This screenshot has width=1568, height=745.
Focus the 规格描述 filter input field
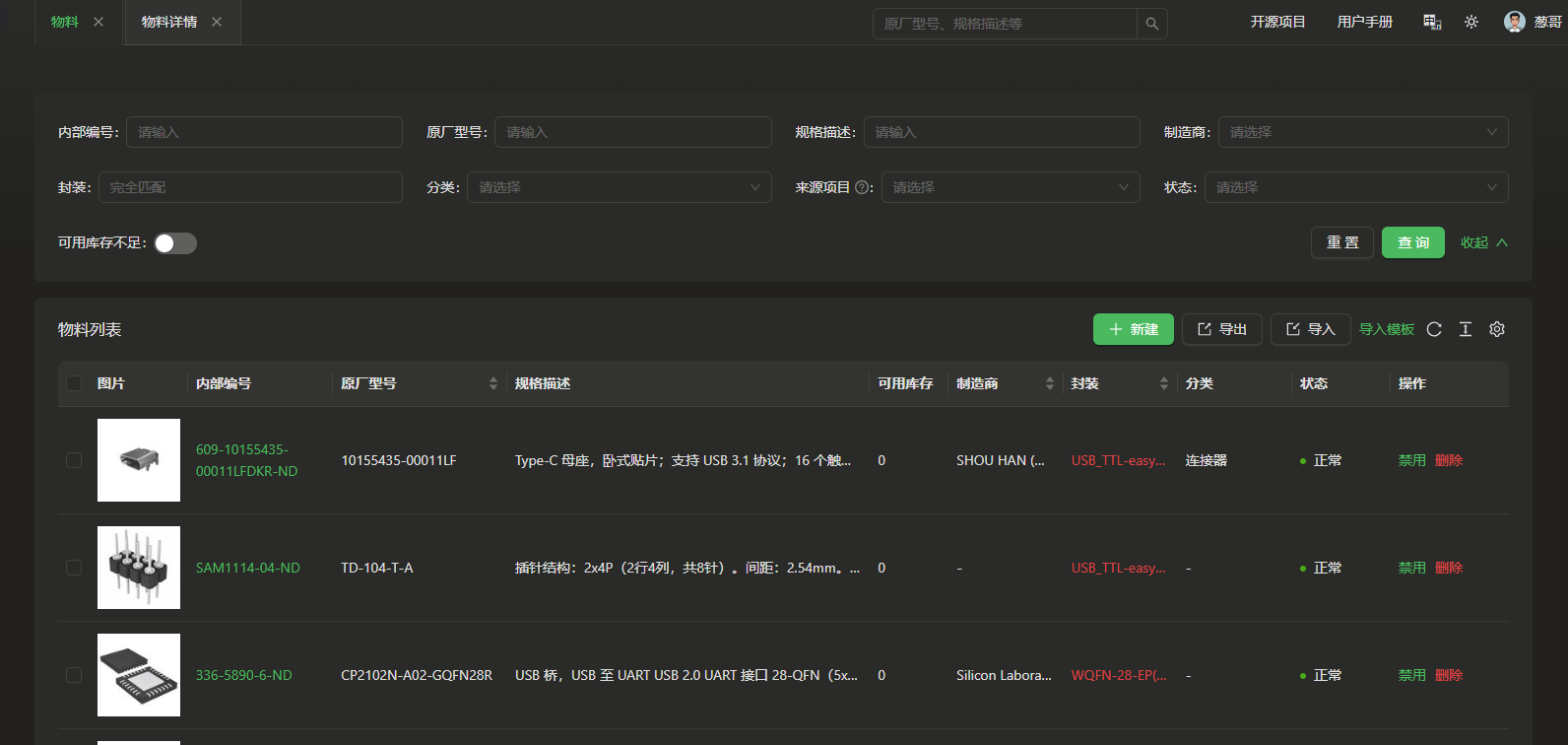click(x=1002, y=132)
